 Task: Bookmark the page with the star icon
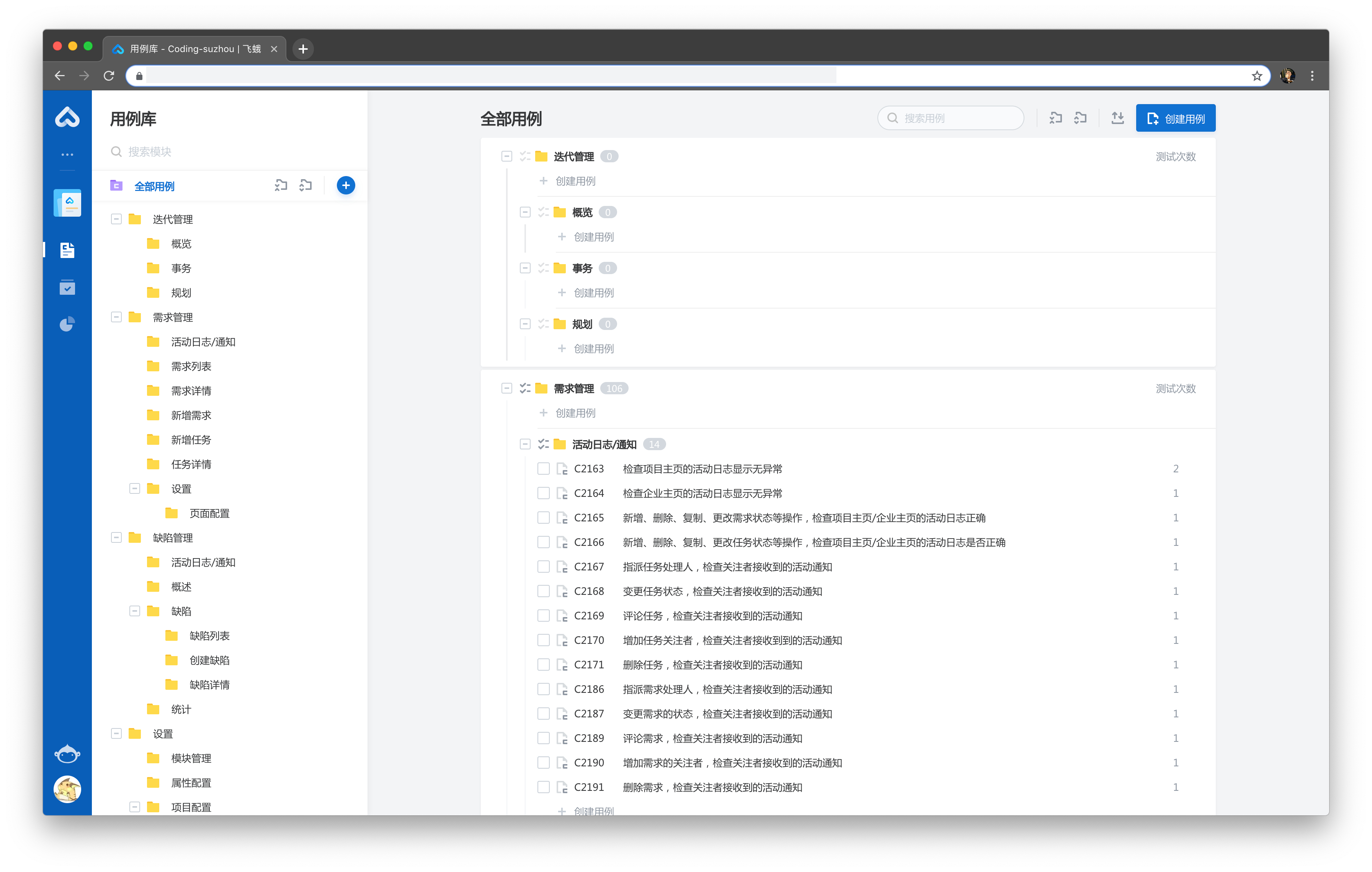coord(1256,76)
